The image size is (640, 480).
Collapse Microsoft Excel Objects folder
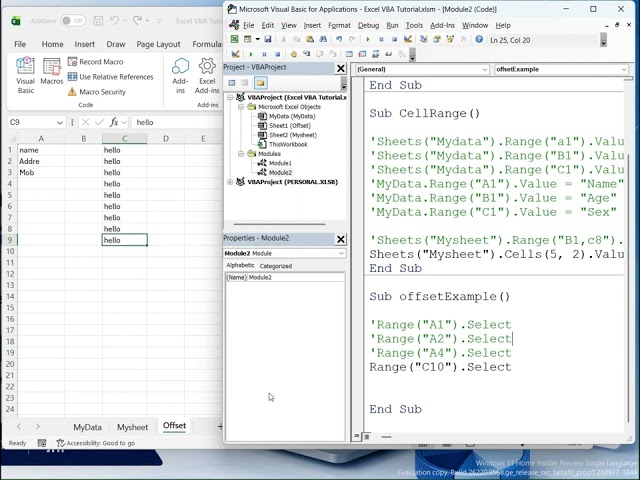pyautogui.click(x=241, y=107)
